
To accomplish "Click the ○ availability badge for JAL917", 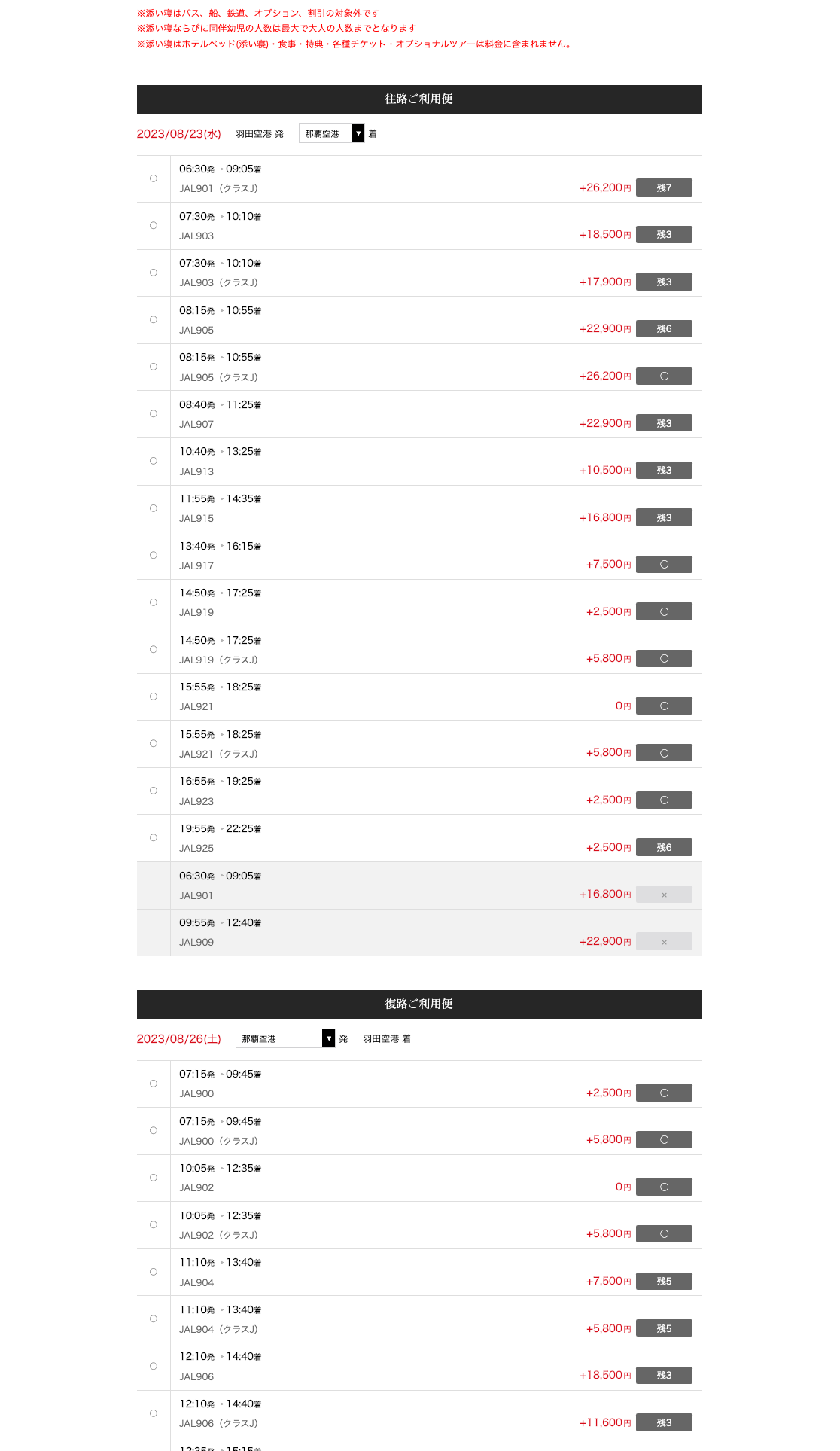I will (664, 564).
